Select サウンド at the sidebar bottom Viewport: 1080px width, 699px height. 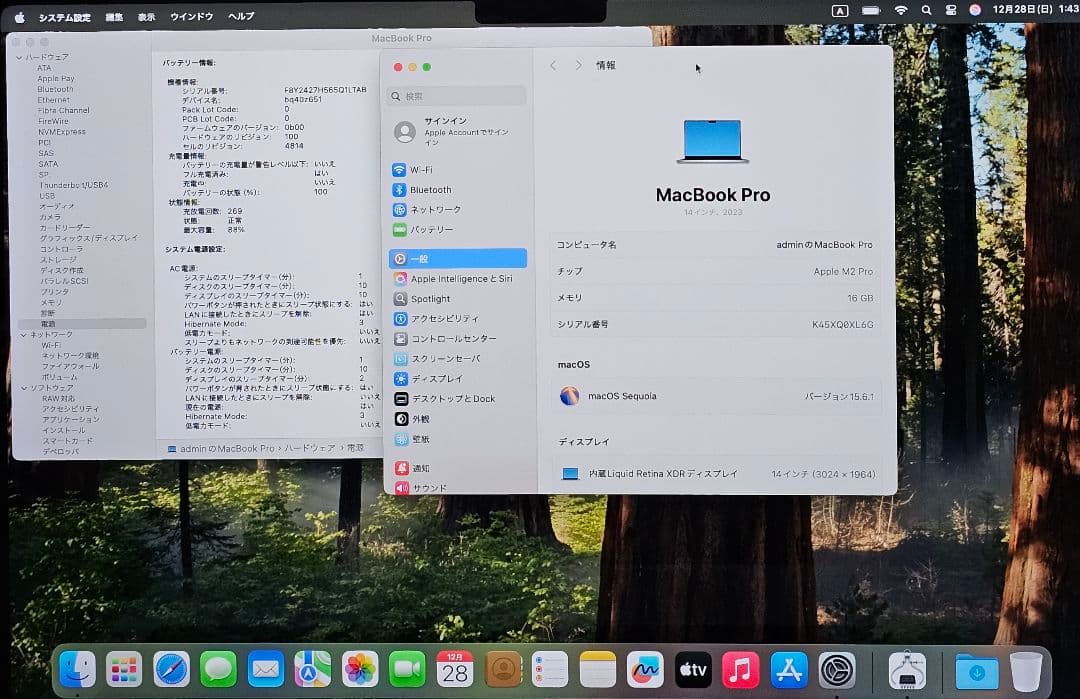(430, 487)
